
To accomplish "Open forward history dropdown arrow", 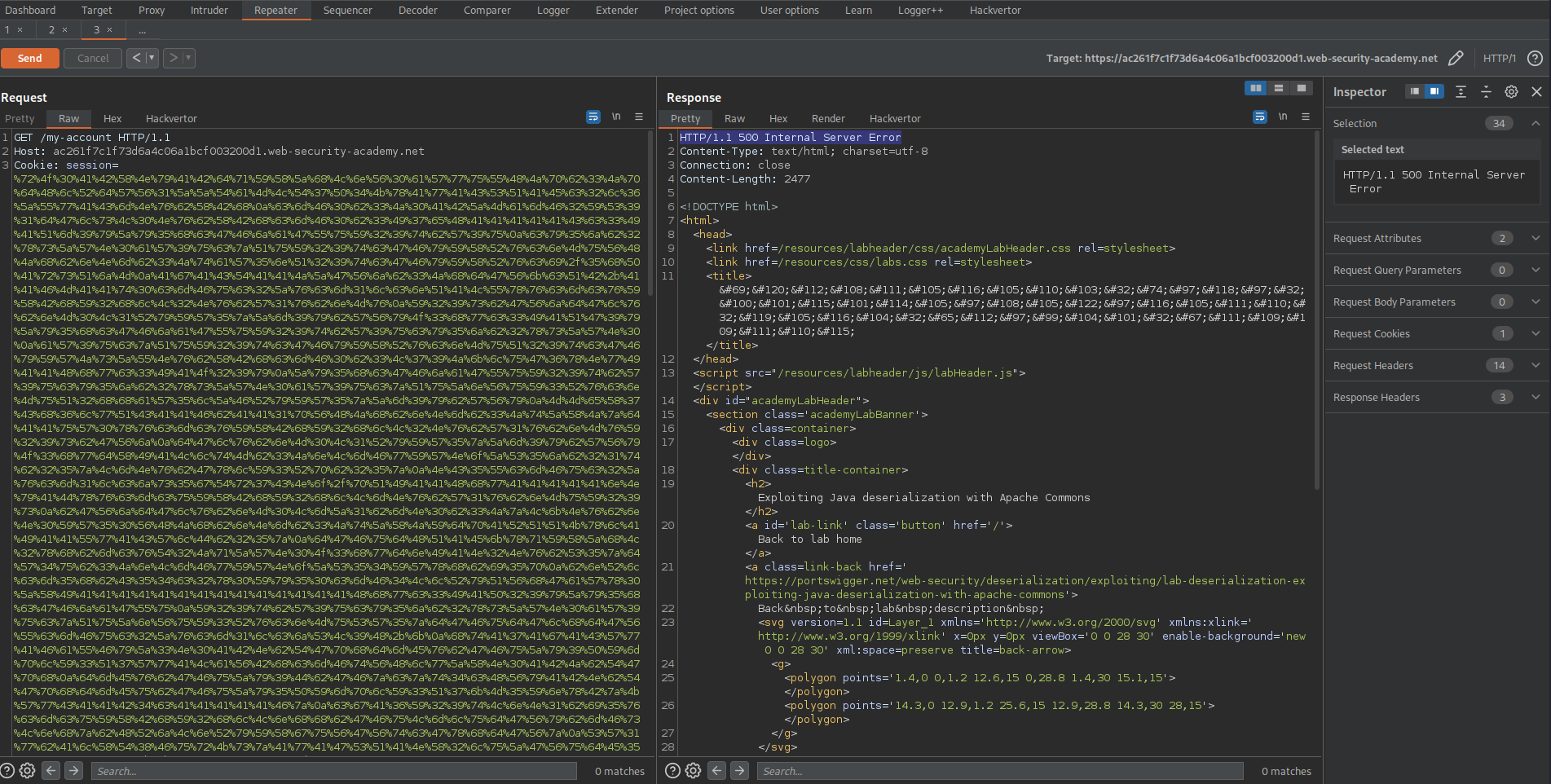I will tap(188, 58).
